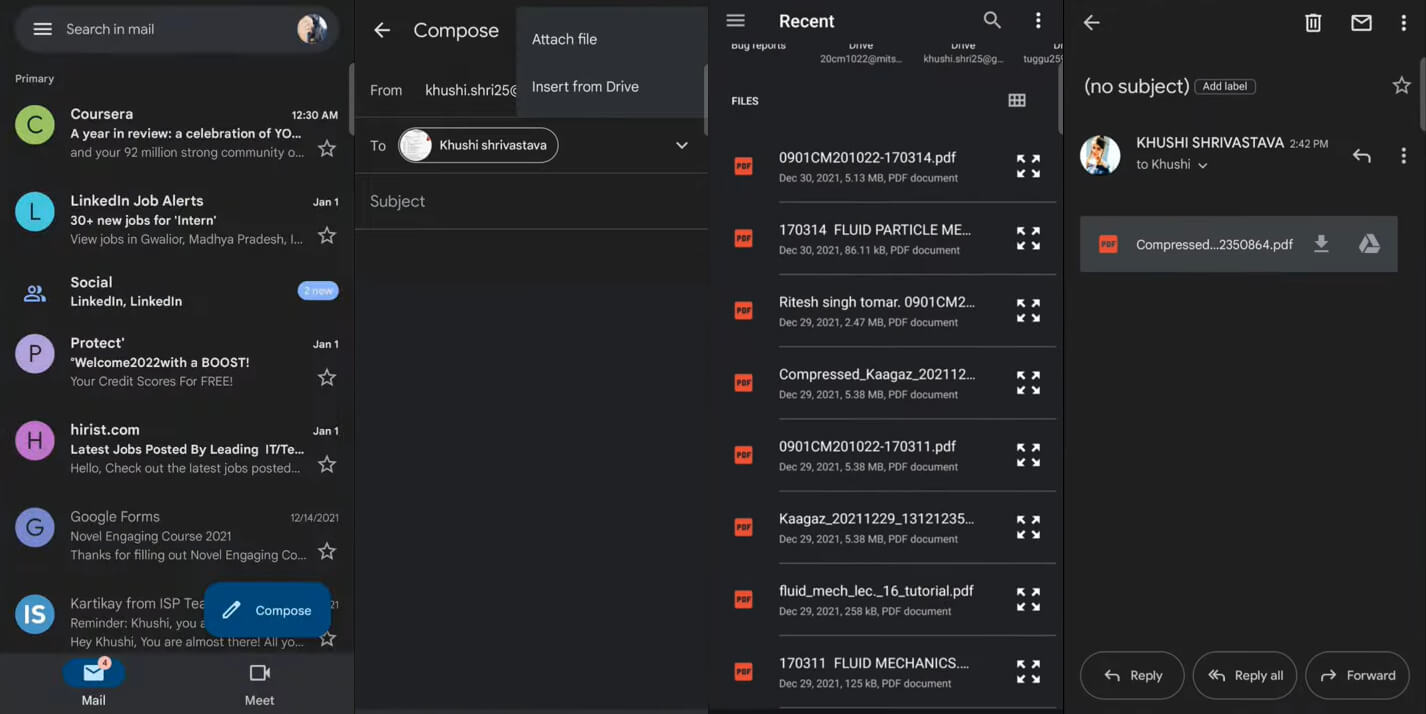The width and height of the screenshot is (1426, 714).
Task: Click the Add label chip
Action: pyautogui.click(x=1225, y=87)
